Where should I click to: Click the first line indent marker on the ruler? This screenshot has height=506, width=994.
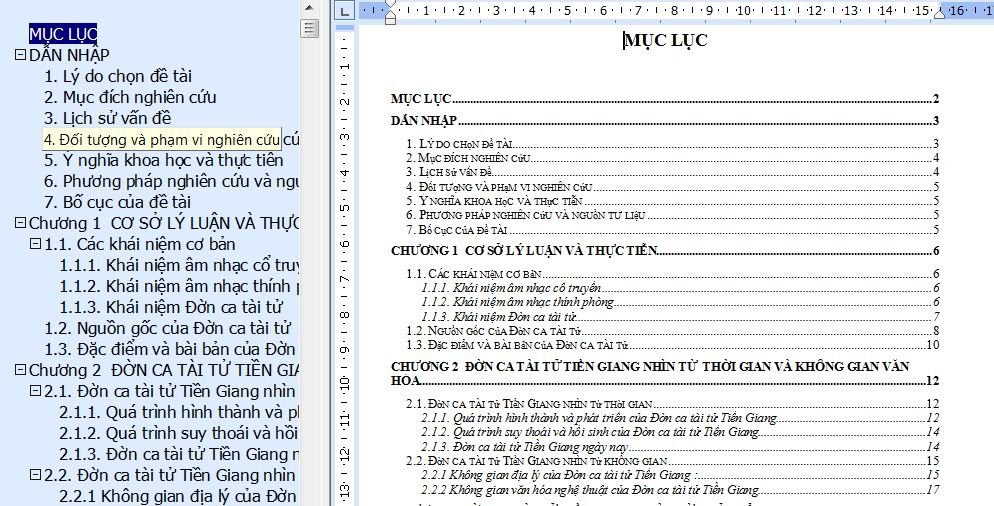[390, 6]
